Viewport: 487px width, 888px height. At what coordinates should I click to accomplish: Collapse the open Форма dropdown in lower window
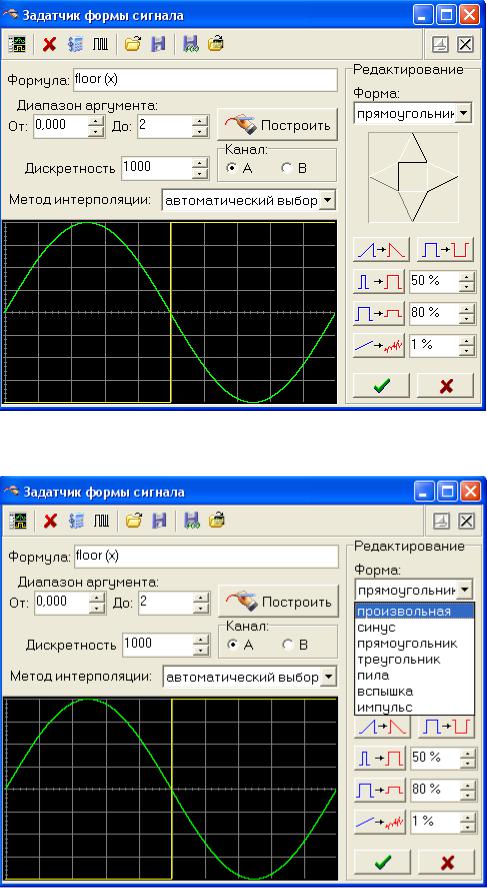click(x=465, y=590)
